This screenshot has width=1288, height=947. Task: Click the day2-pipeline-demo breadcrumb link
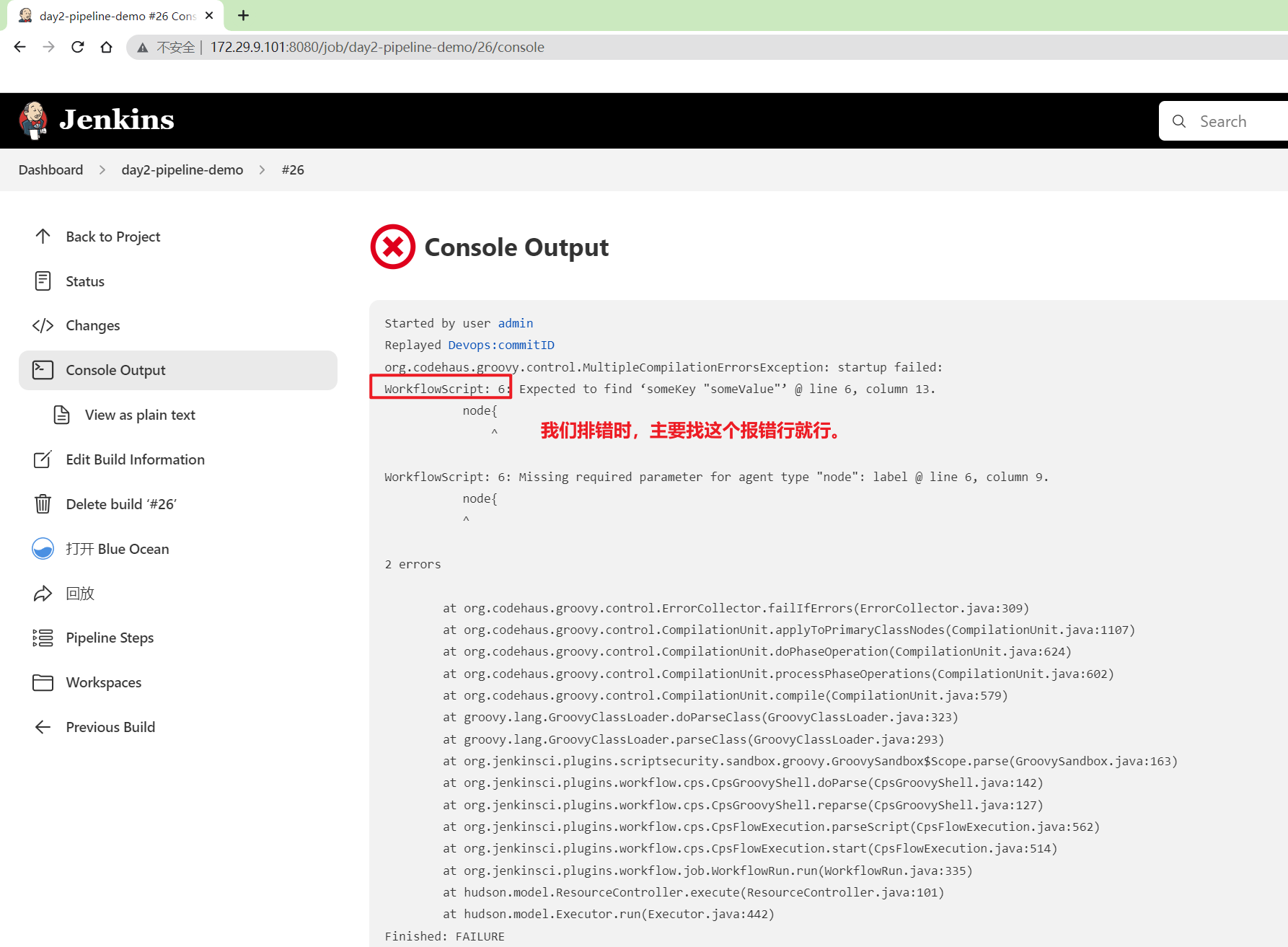182,169
